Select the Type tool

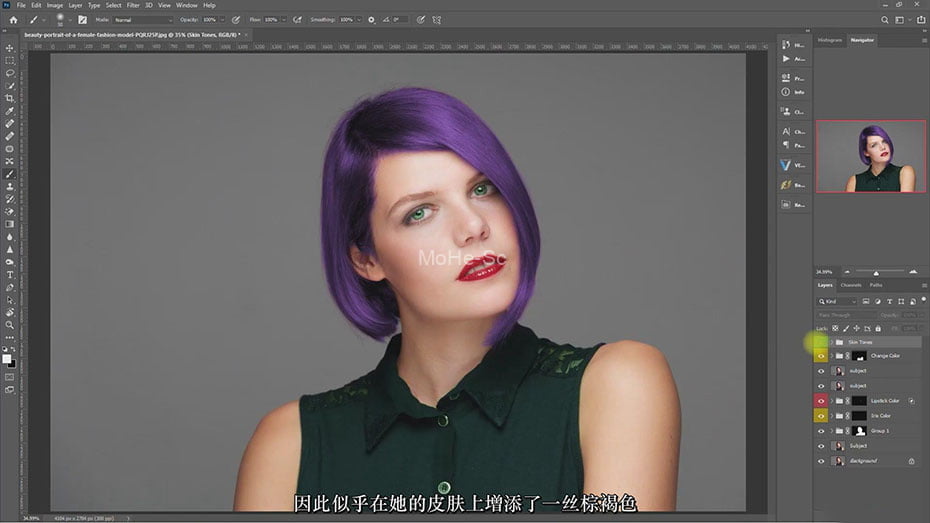[x=10, y=274]
